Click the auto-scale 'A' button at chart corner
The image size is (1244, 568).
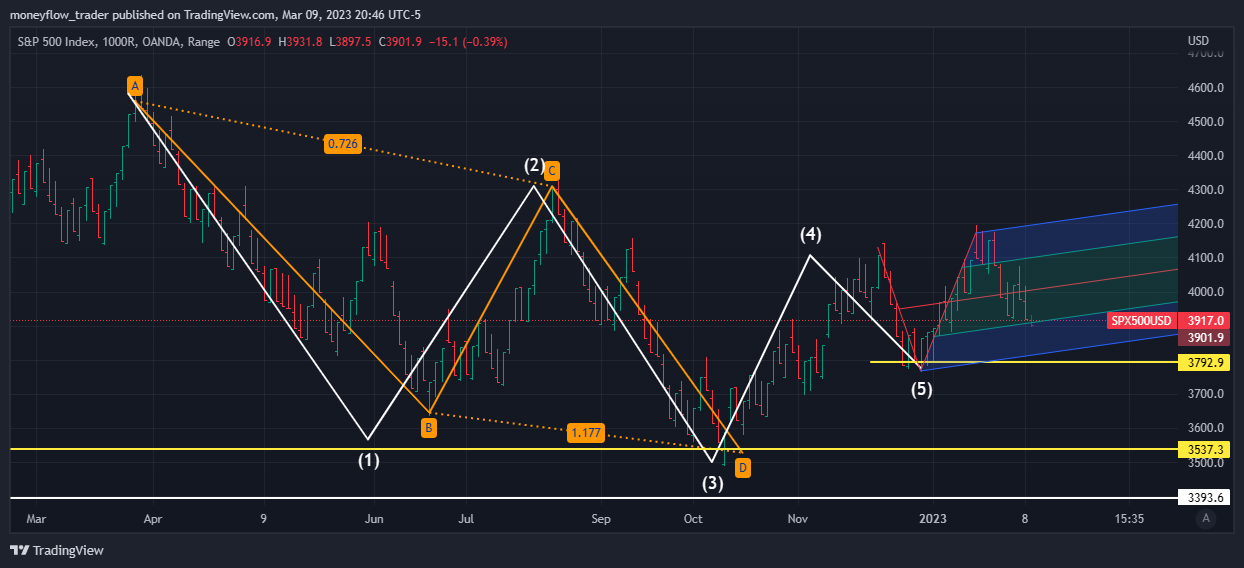click(1206, 518)
